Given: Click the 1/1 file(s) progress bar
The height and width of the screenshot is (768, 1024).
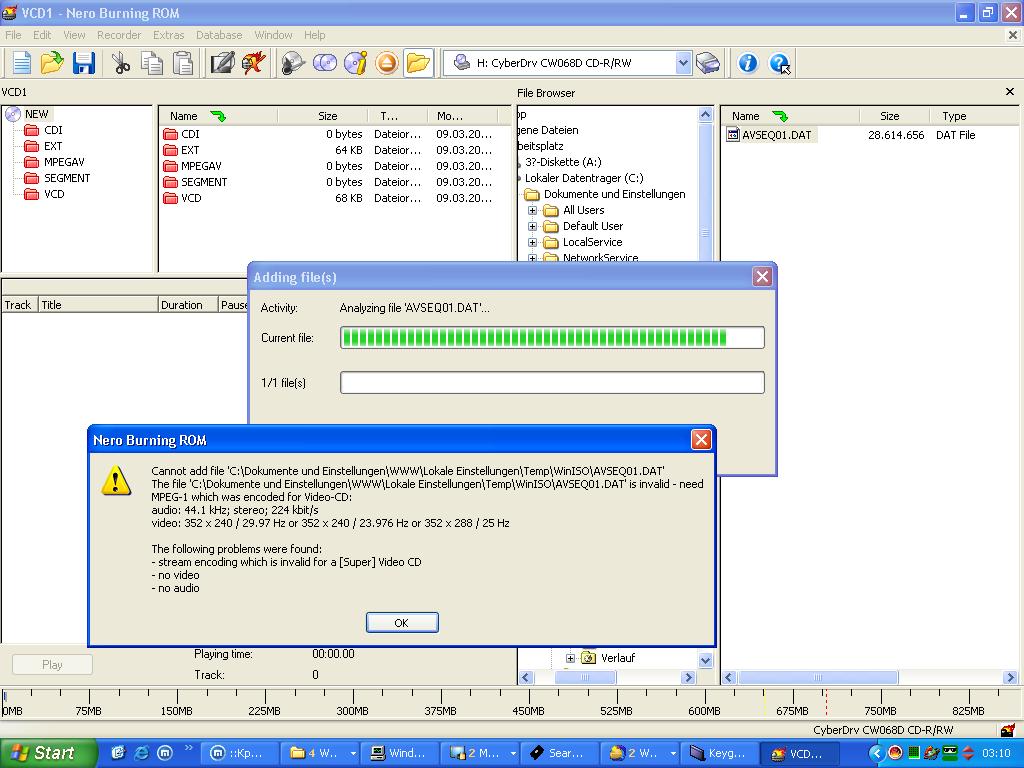Looking at the screenshot, I should (552, 383).
